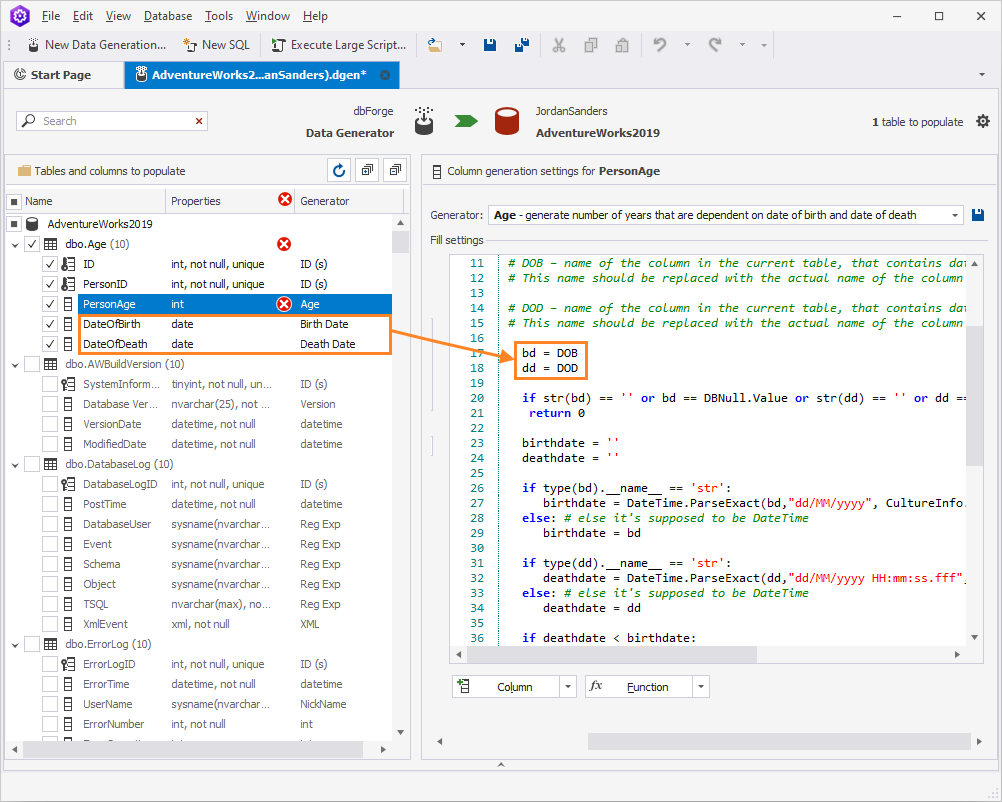Click the error icon on PersonAge row
The image size is (1002, 802).
(284, 304)
